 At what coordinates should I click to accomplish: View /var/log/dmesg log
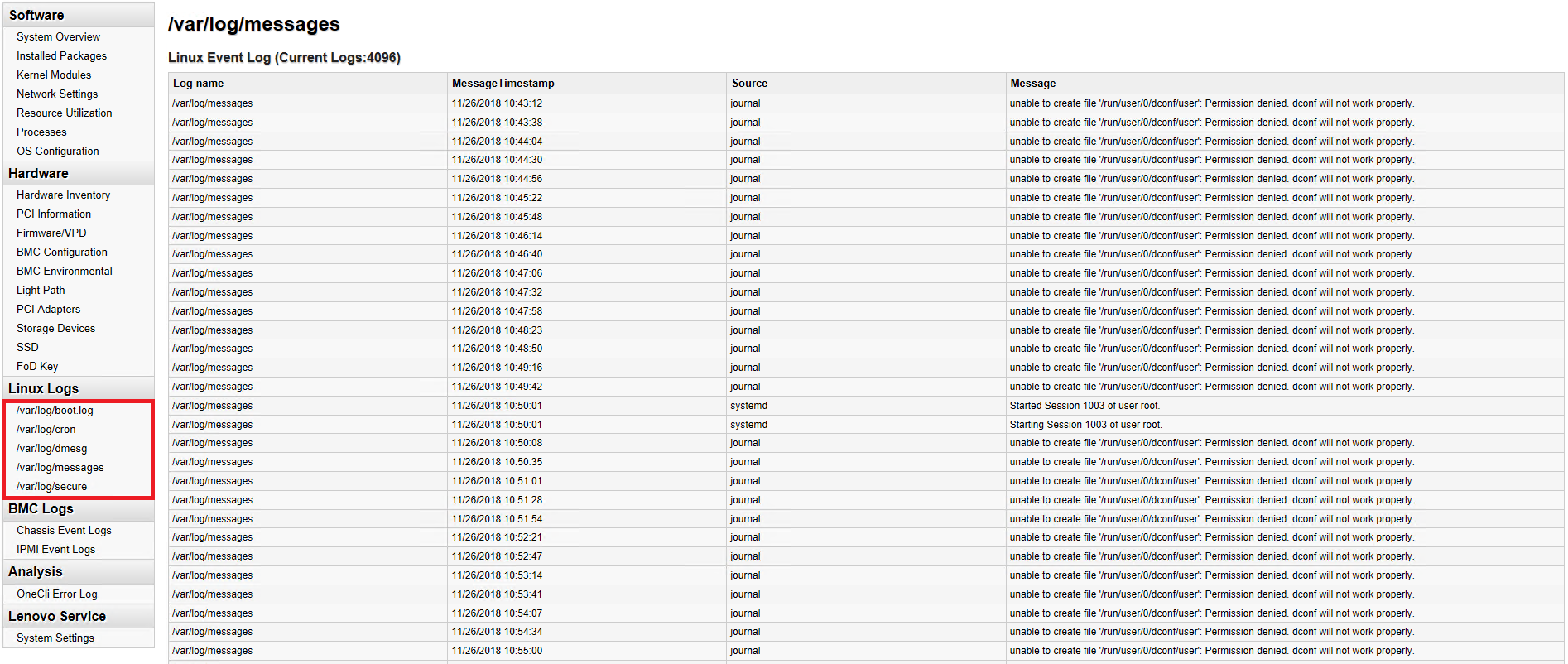click(51, 448)
